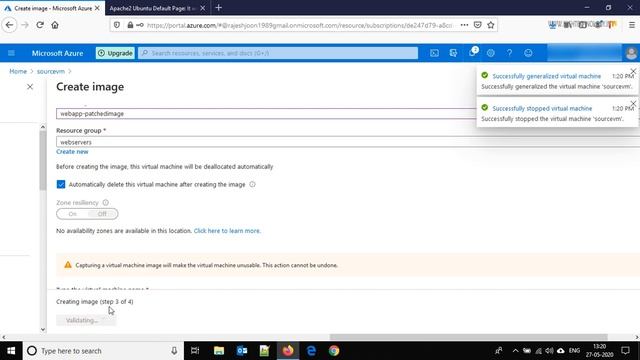
Task: Set Zone resiliency to Off
Action: point(102,214)
